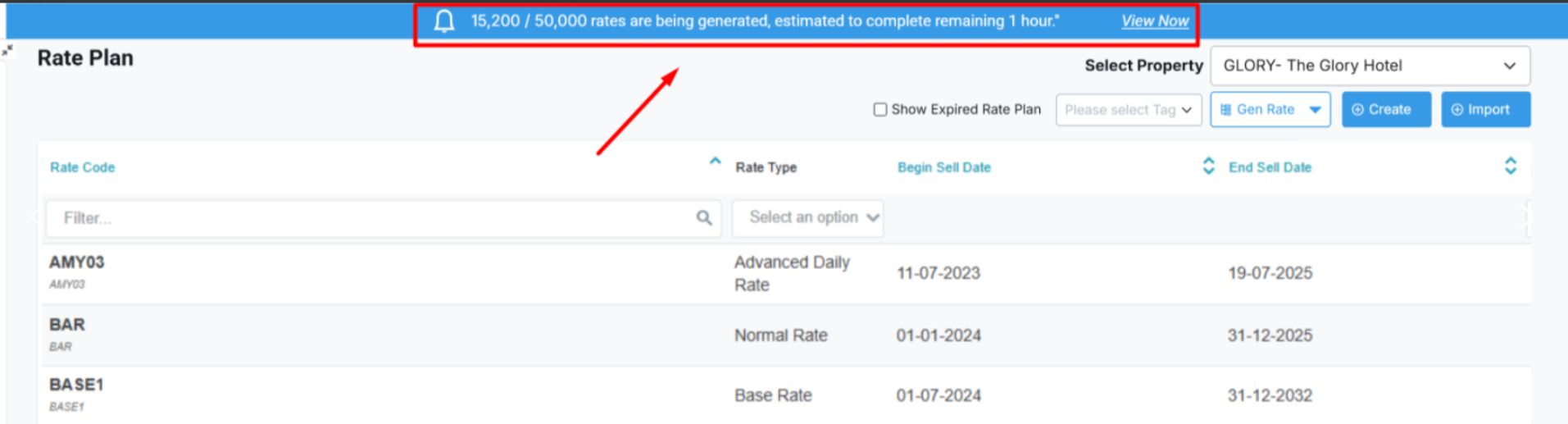Click the Import button
This screenshot has height=424, width=1568.
point(1484,110)
